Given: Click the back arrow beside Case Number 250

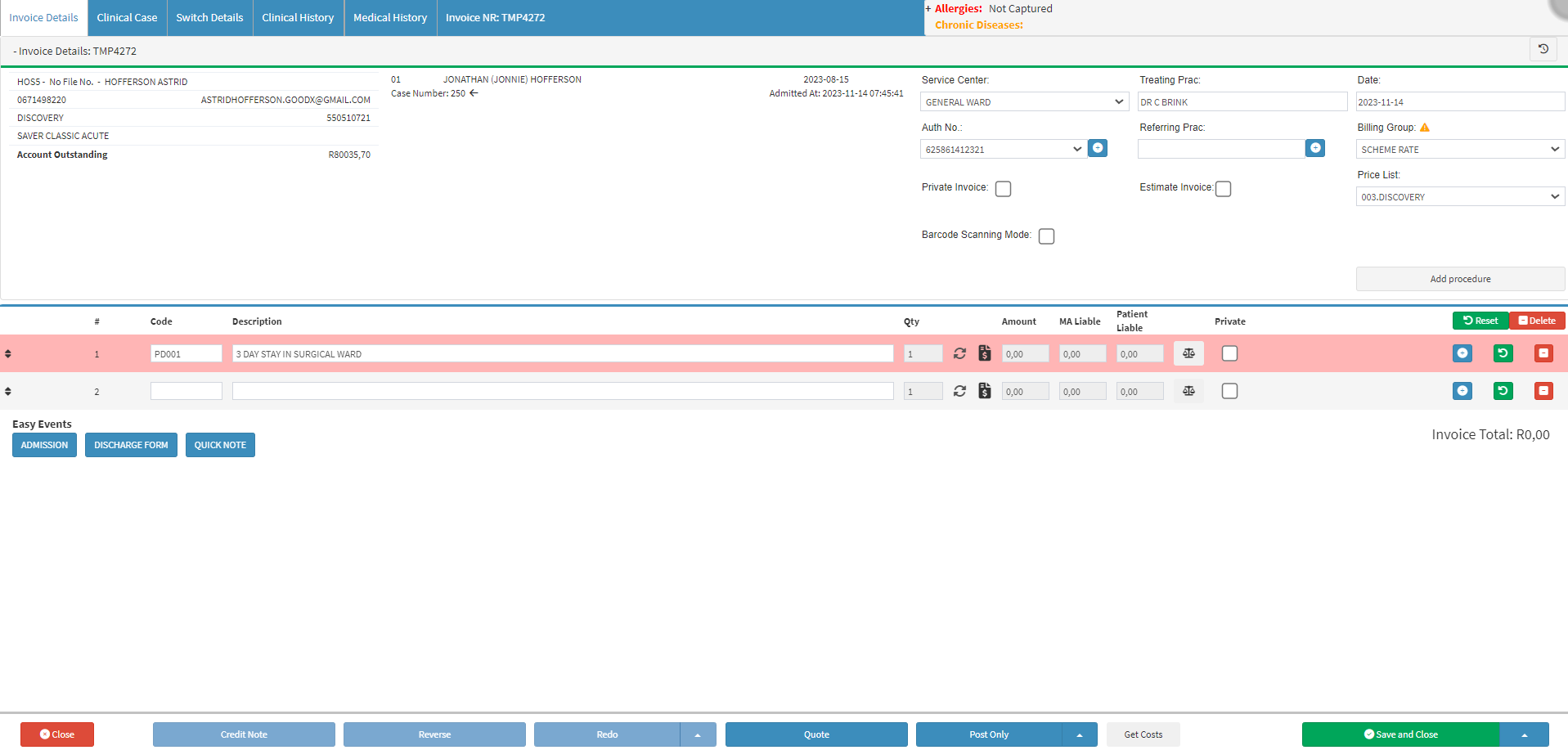Looking at the screenshot, I should click(474, 93).
